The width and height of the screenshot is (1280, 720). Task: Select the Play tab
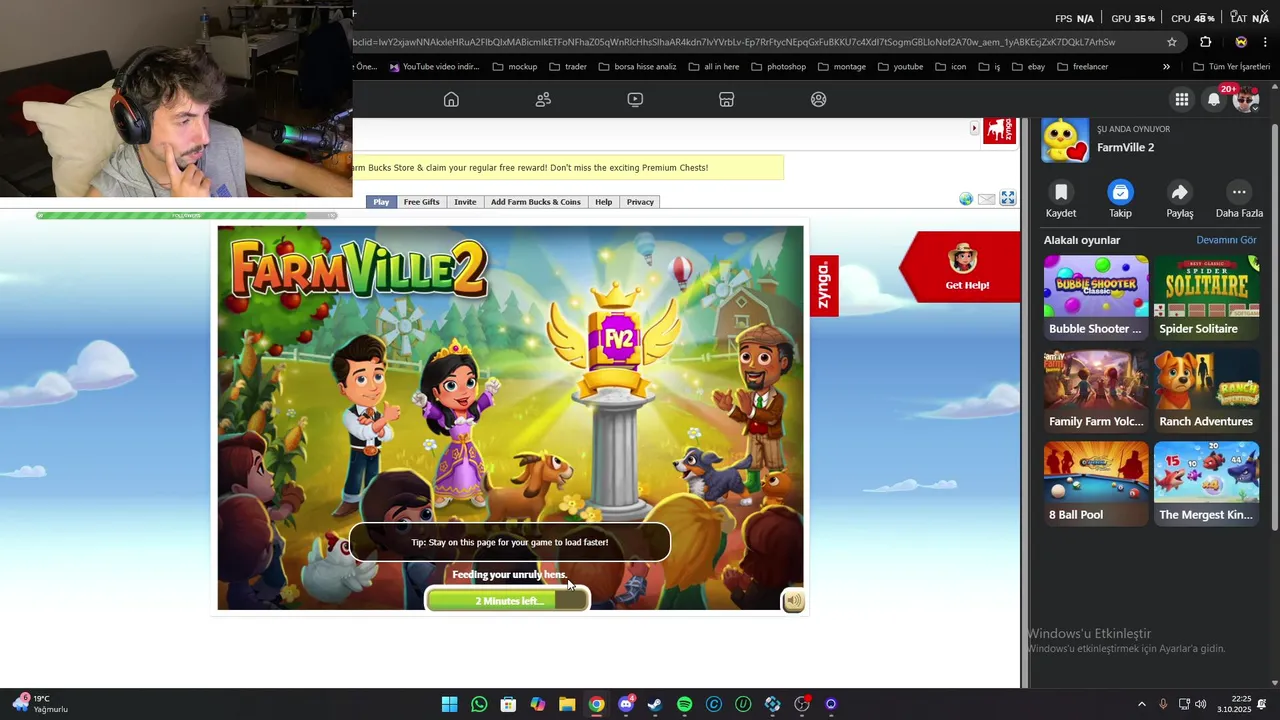(381, 202)
